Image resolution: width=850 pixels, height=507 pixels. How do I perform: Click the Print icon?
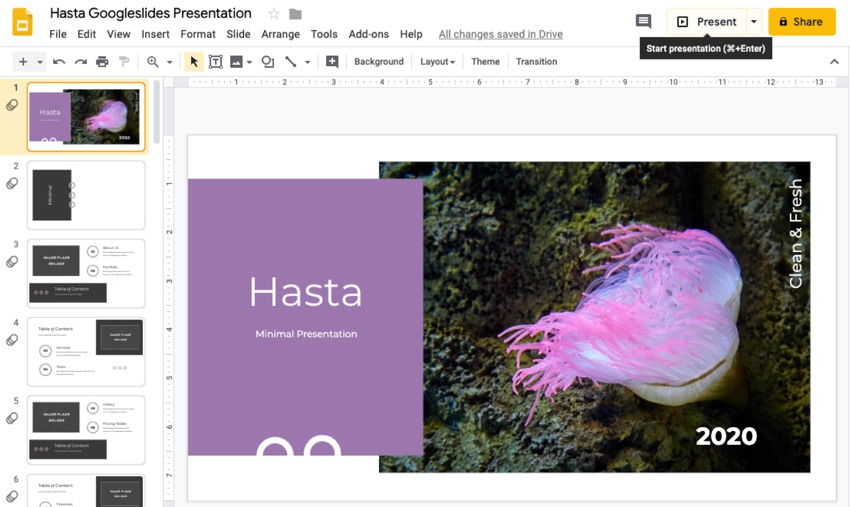tap(102, 62)
